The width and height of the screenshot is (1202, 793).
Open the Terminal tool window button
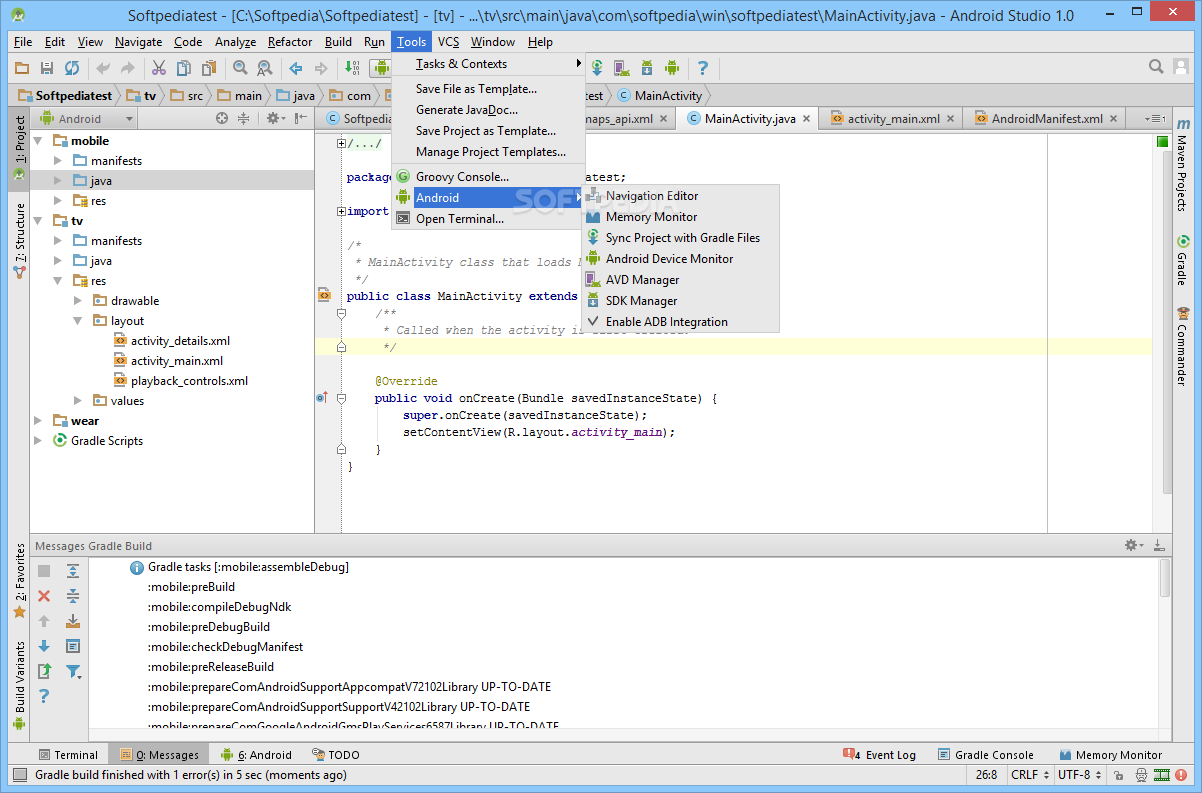(68, 755)
